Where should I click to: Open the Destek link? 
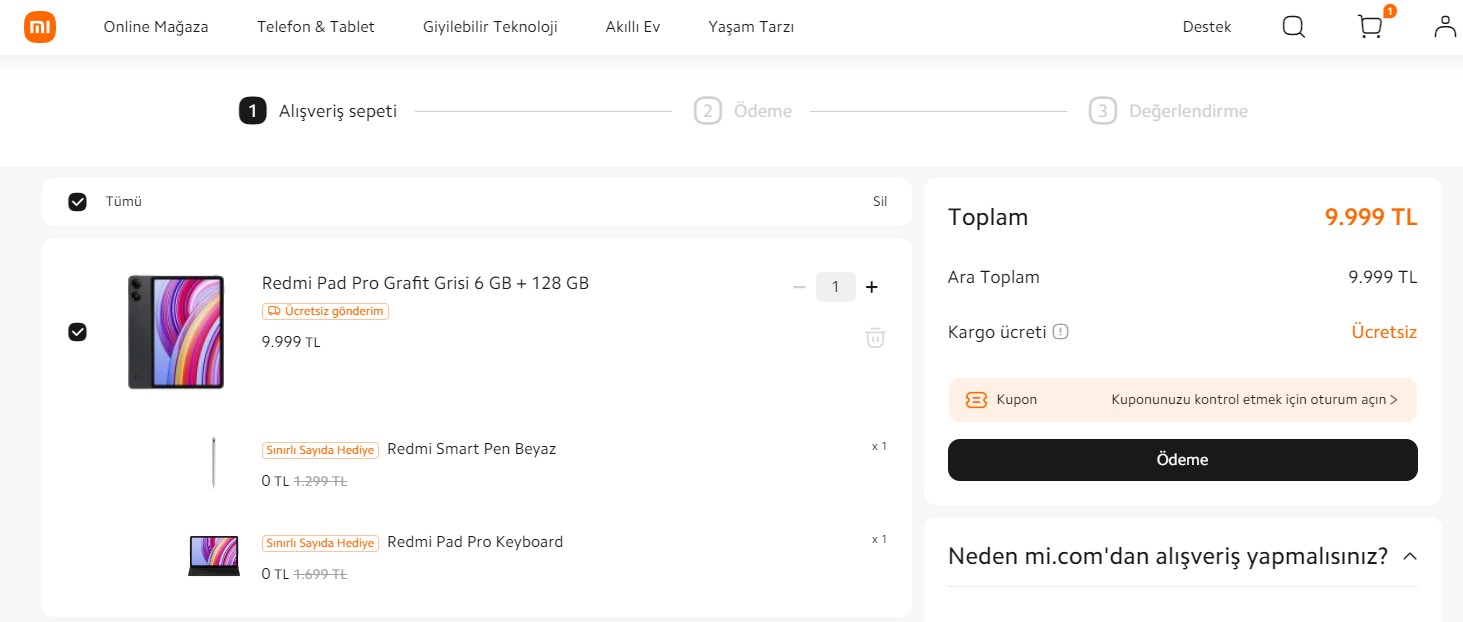[x=1207, y=27]
